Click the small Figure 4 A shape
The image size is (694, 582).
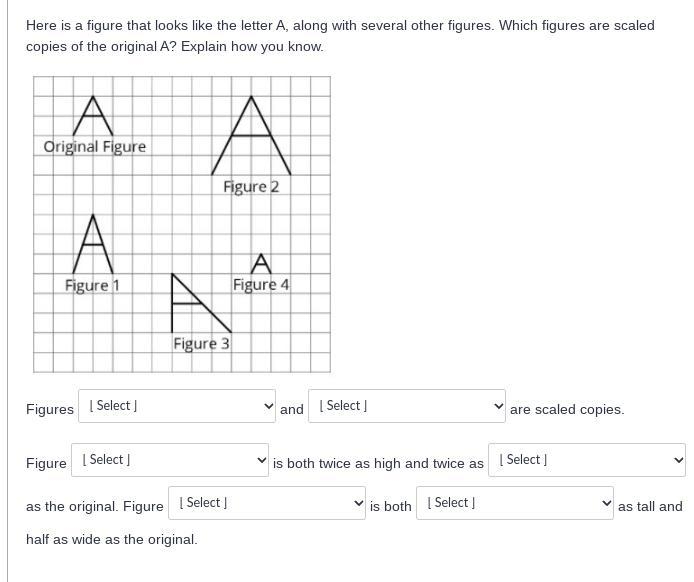[x=261, y=264]
